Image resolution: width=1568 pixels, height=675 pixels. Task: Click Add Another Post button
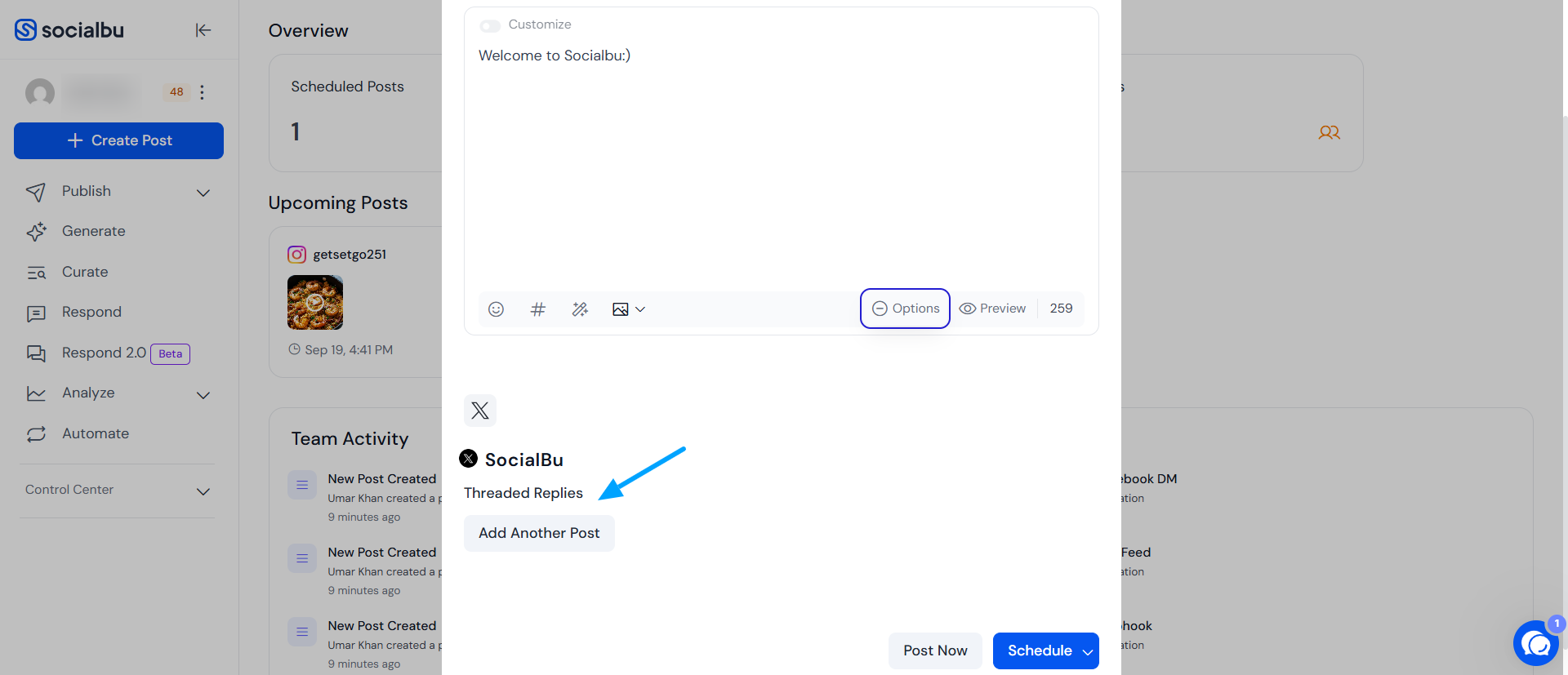[x=539, y=533]
